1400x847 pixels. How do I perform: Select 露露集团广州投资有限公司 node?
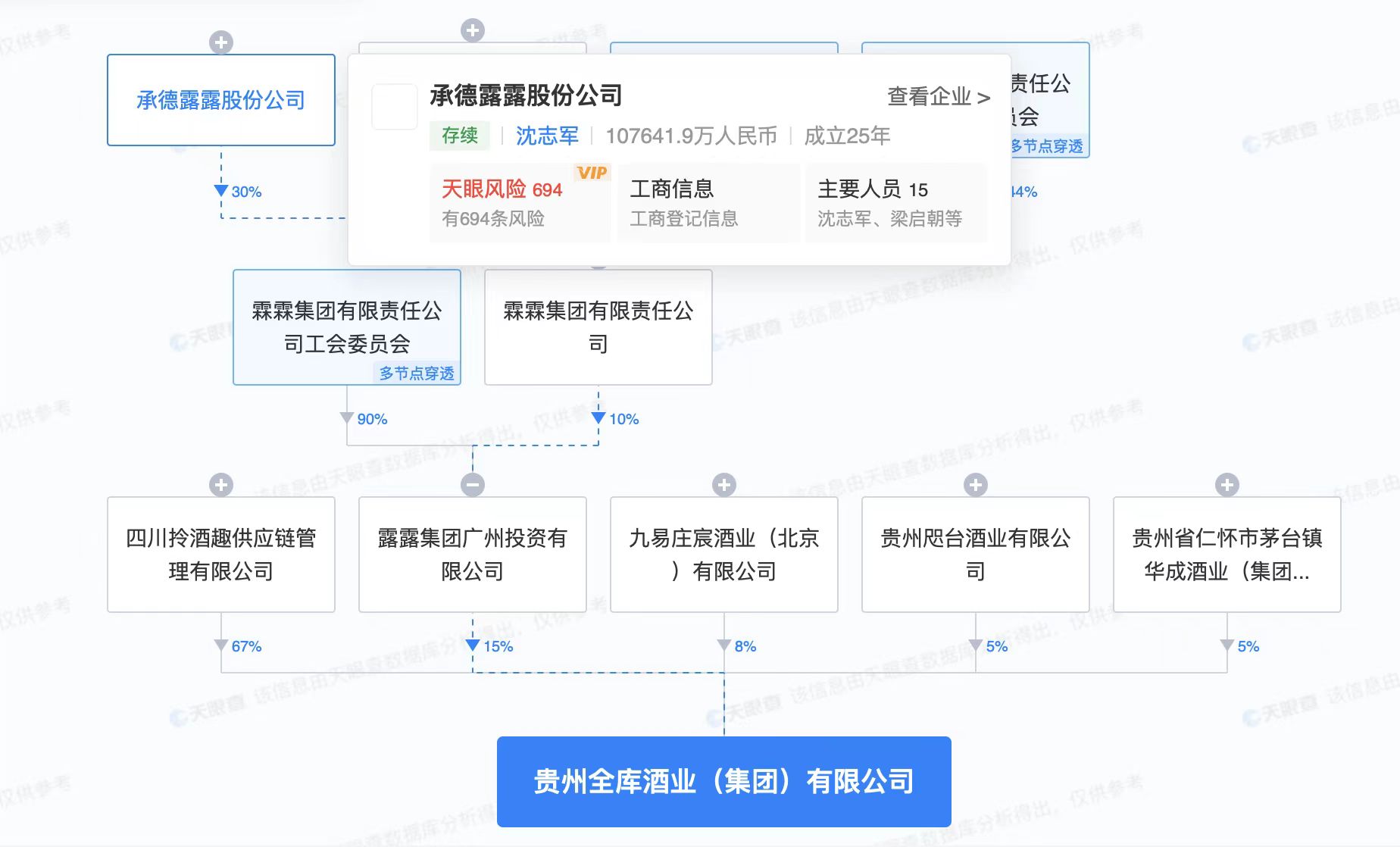click(x=473, y=555)
